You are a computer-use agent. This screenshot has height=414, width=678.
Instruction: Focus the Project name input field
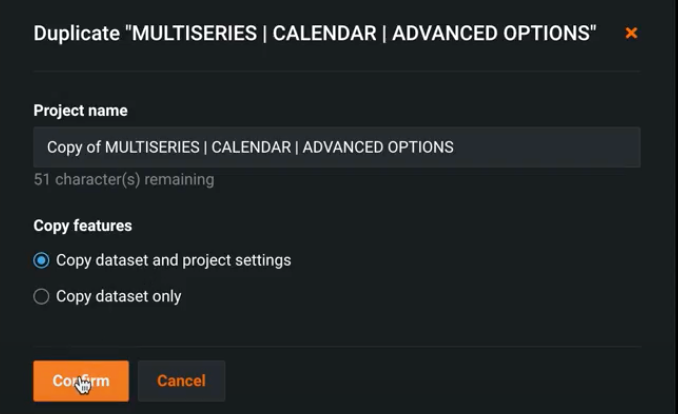(x=336, y=147)
